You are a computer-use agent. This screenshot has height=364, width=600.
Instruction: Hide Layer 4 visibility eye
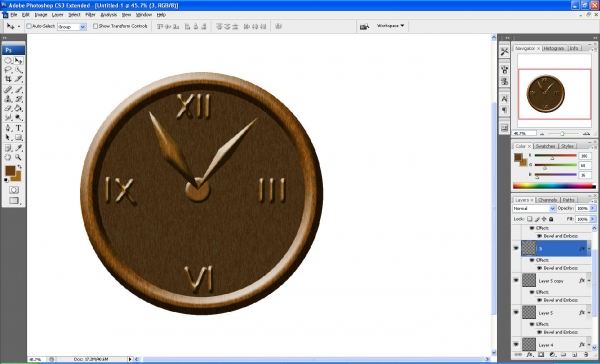click(x=516, y=344)
